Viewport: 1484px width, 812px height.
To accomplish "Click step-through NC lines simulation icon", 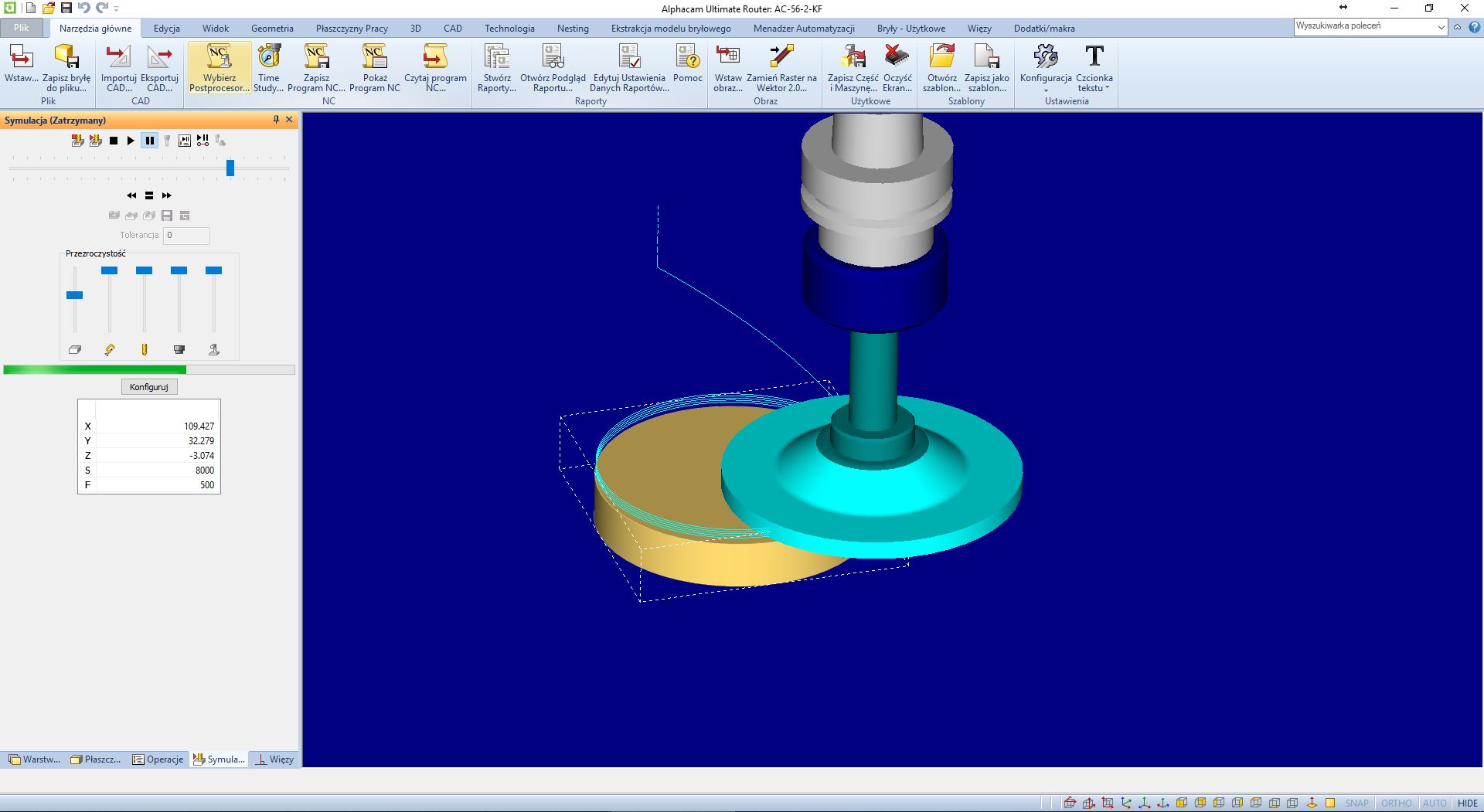I will point(185,141).
